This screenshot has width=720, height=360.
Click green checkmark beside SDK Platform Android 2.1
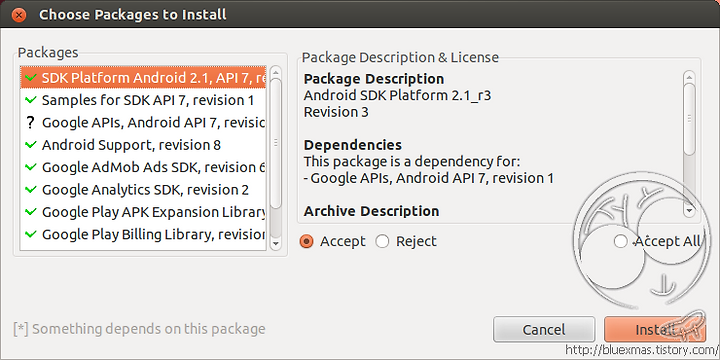[31, 78]
